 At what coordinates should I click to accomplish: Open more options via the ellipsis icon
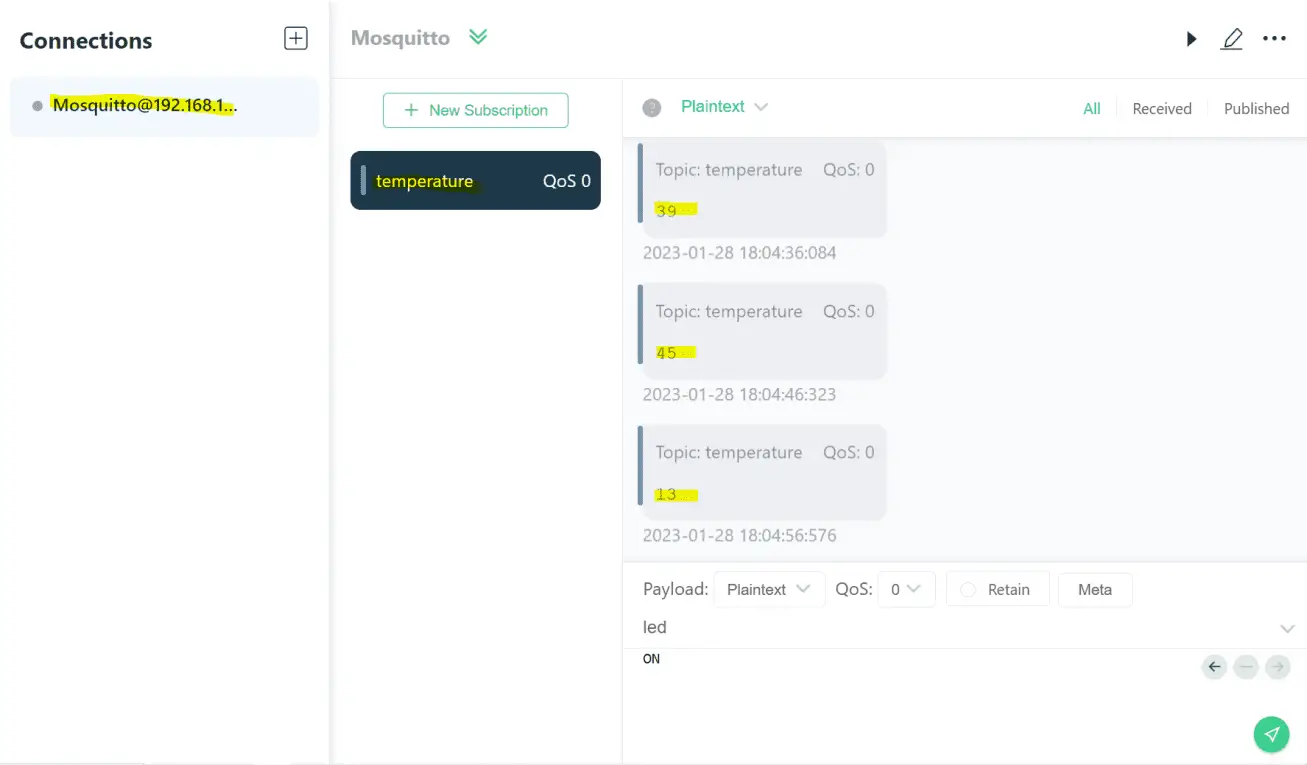coord(1274,39)
